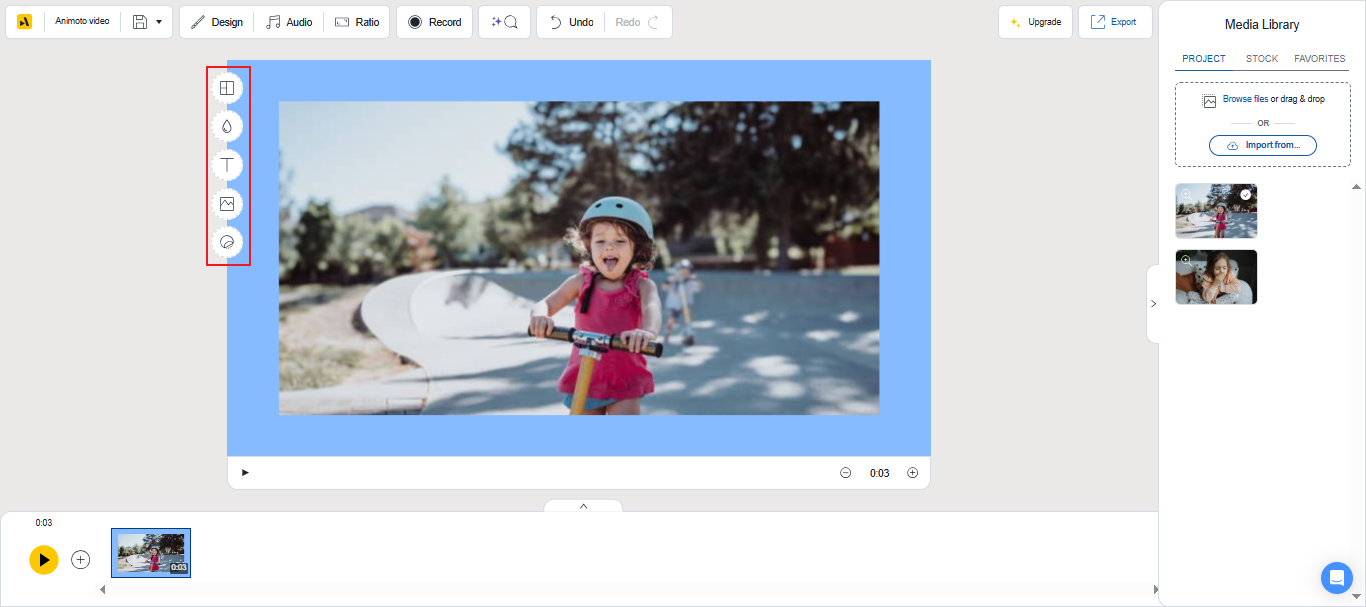Open the save options dropdown arrow

point(159,22)
